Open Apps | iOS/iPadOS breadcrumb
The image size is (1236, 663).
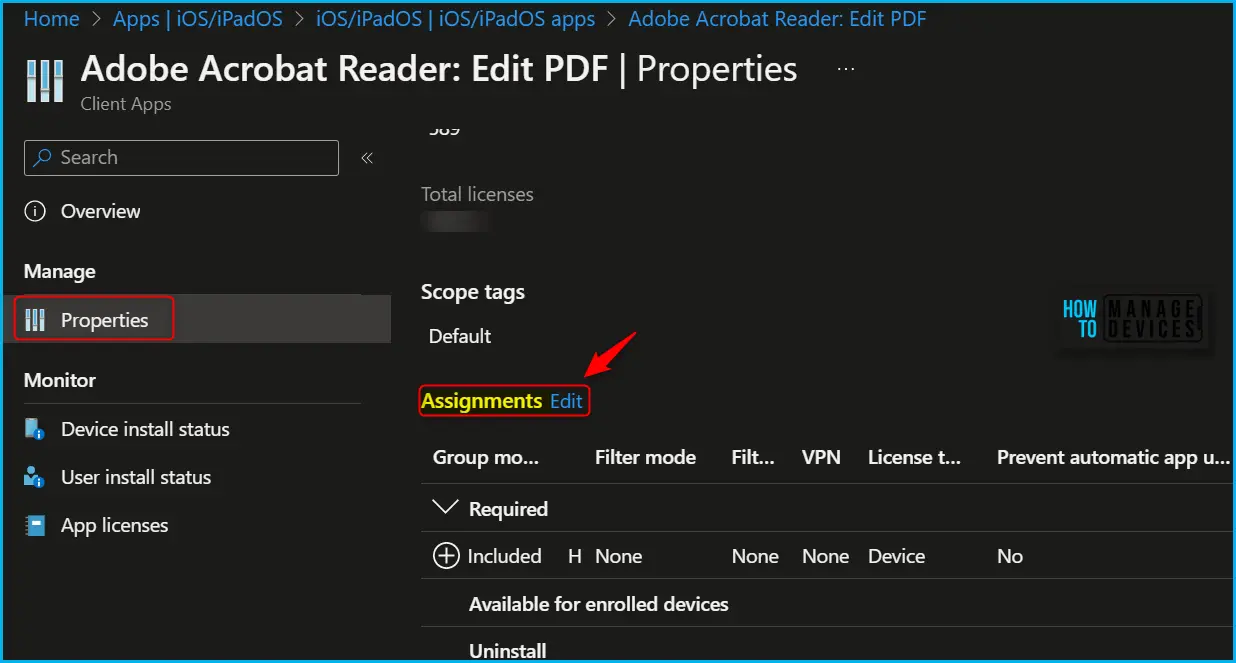[198, 19]
